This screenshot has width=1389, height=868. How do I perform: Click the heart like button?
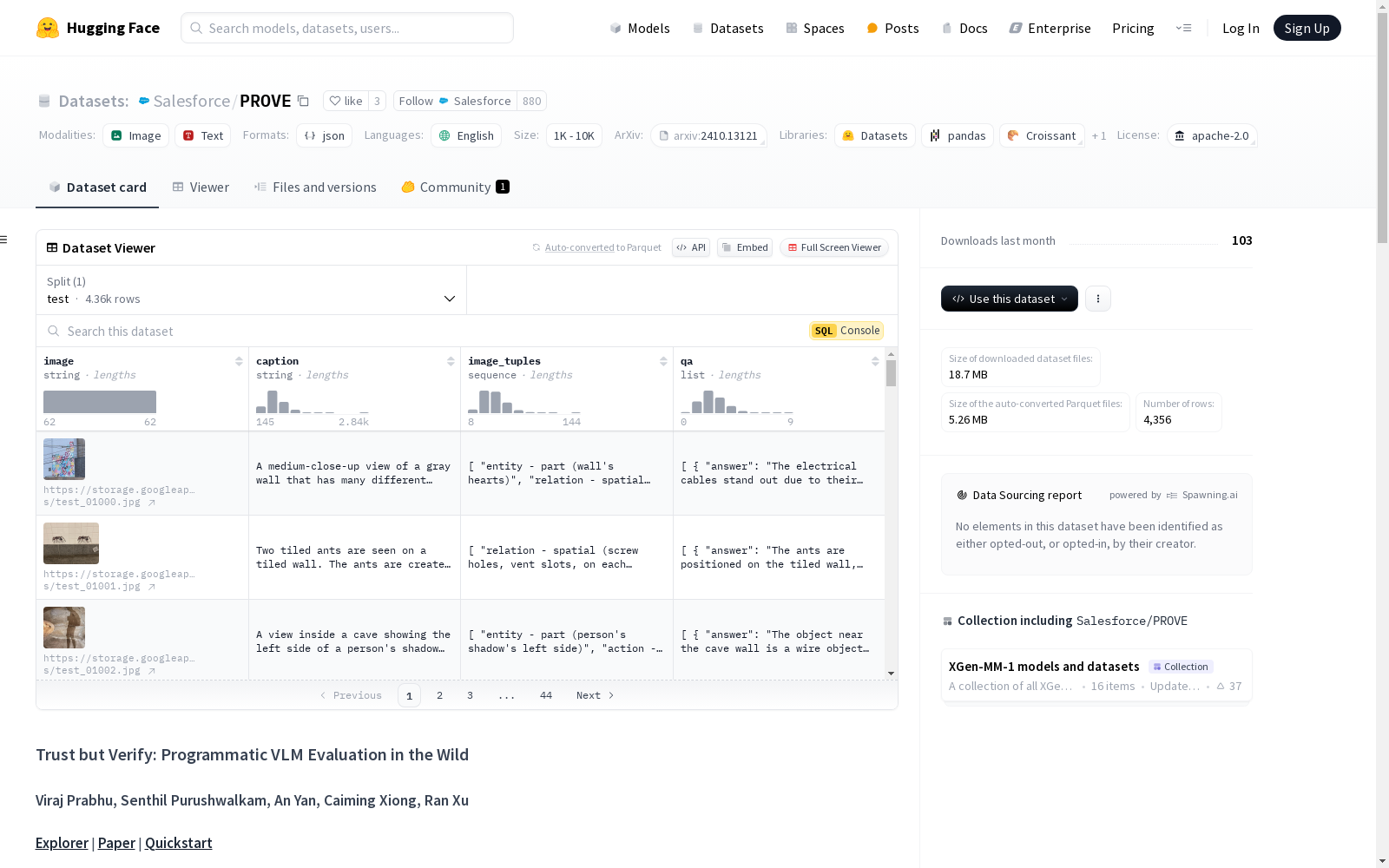pos(346,101)
